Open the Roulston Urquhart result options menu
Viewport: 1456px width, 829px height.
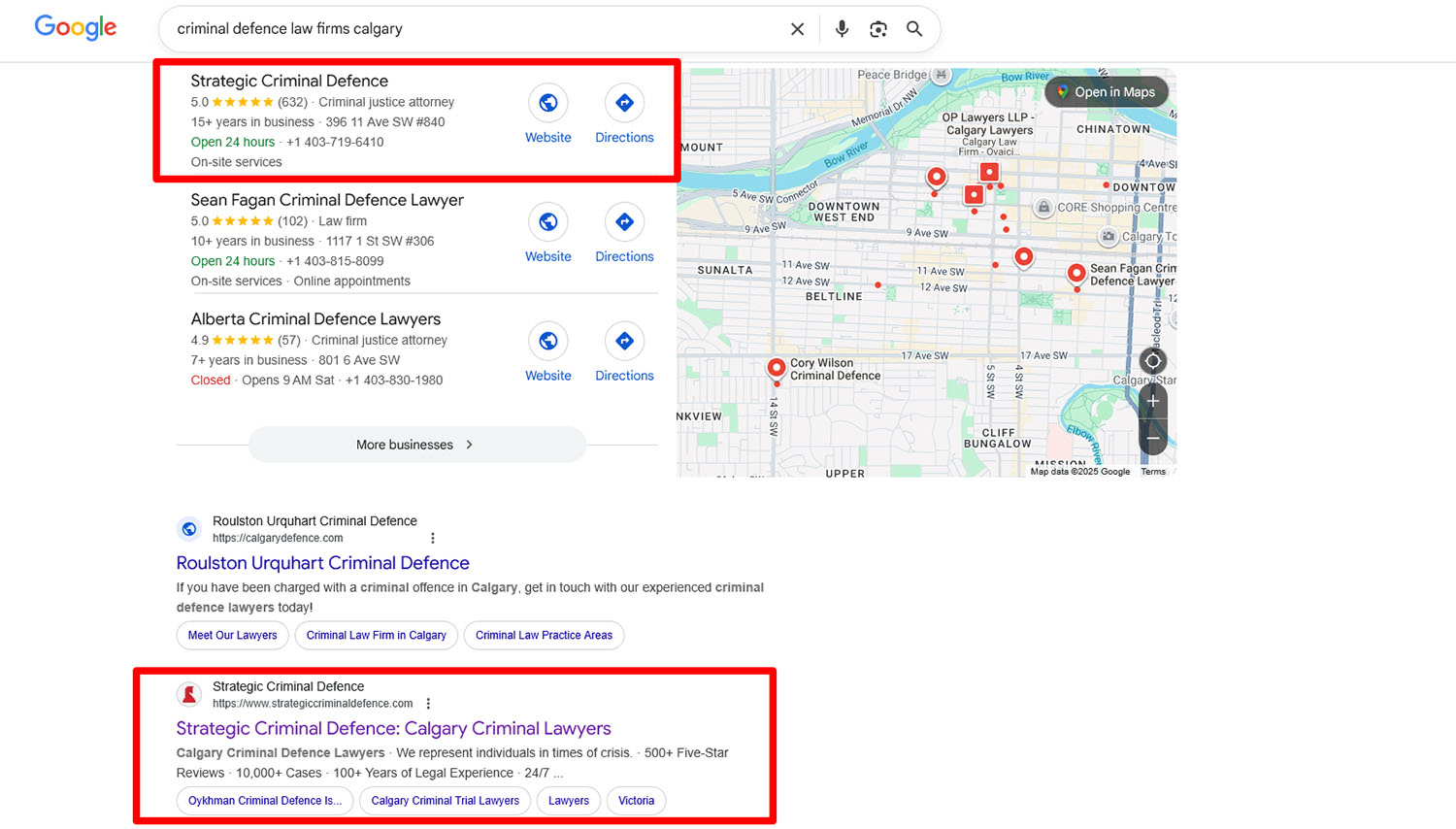coord(433,537)
